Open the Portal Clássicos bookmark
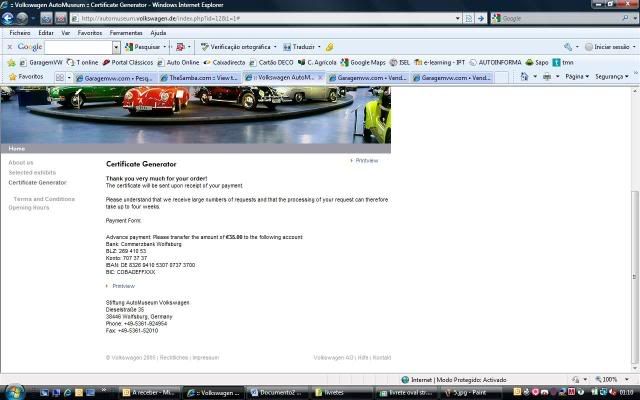Image resolution: width=640 pixels, height=400 pixels. pyautogui.click(x=127, y=62)
